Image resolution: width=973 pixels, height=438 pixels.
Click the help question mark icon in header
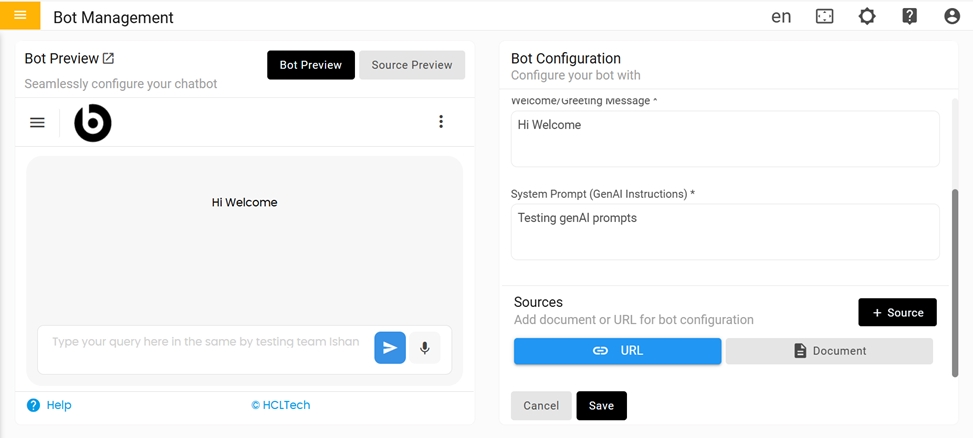coord(909,17)
